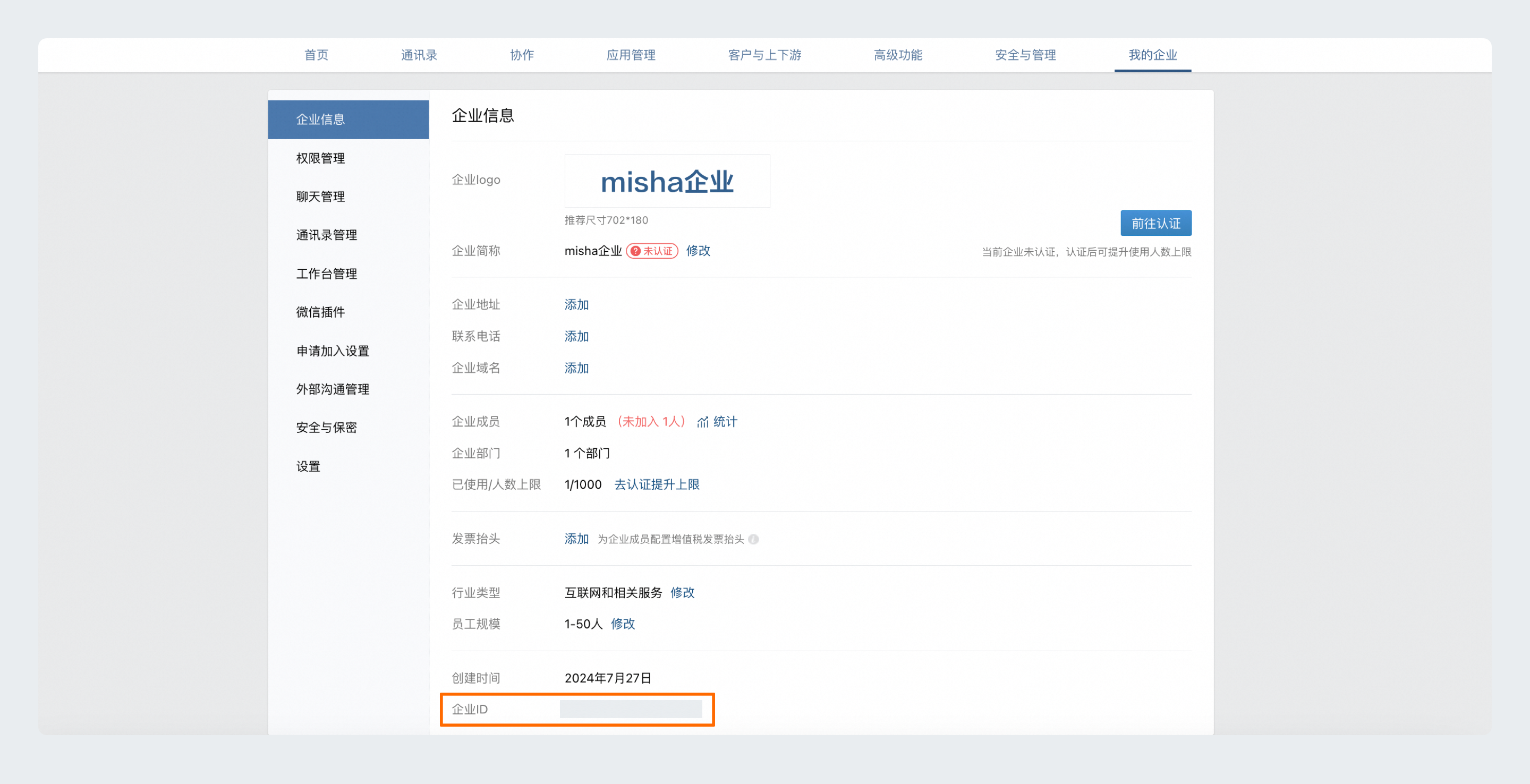Click the red 未加入 1人 text
The height and width of the screenshot is (784, 1530).
click(x=651, y=422)
